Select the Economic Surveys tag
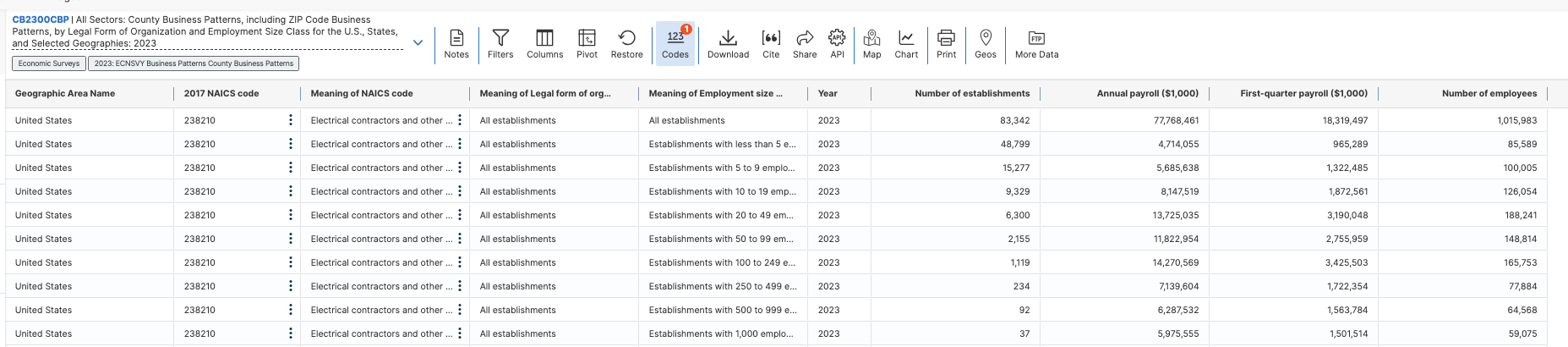 [x=49, y=63]
